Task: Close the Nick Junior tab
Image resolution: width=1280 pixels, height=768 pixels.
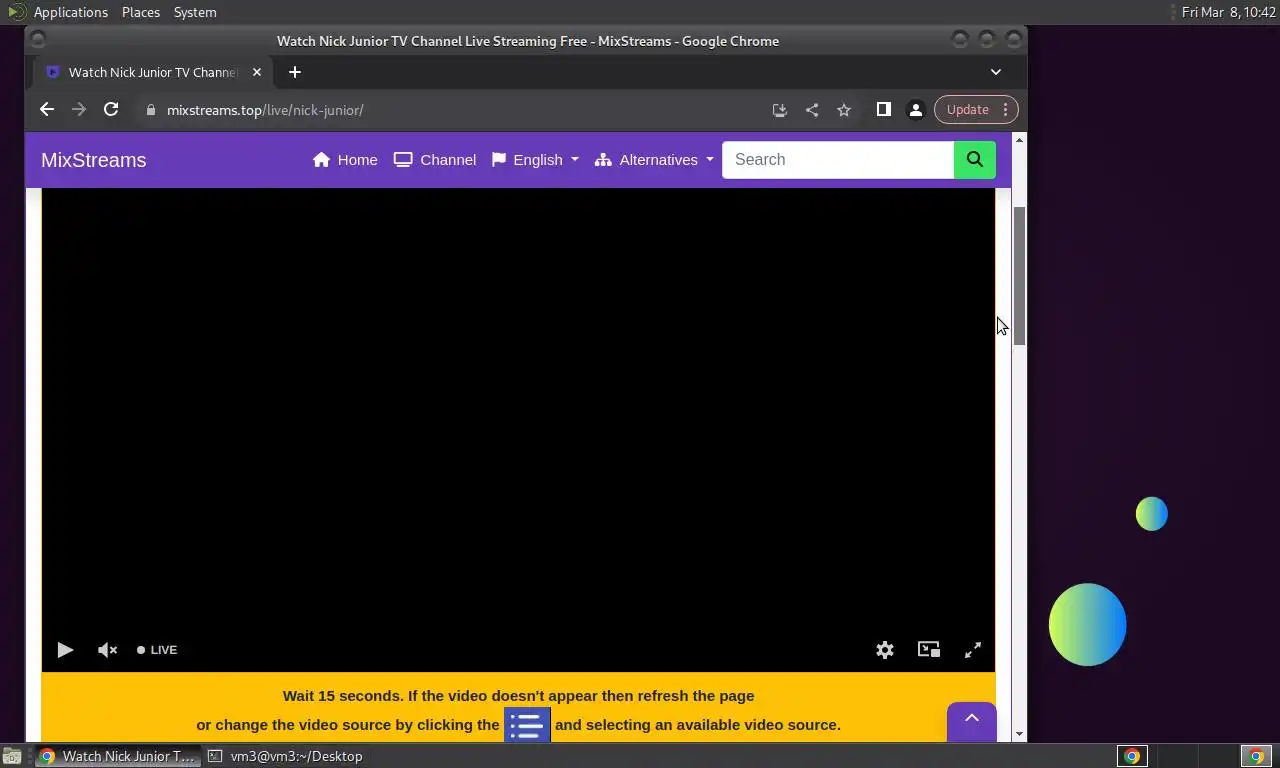Action: (257, 72)
